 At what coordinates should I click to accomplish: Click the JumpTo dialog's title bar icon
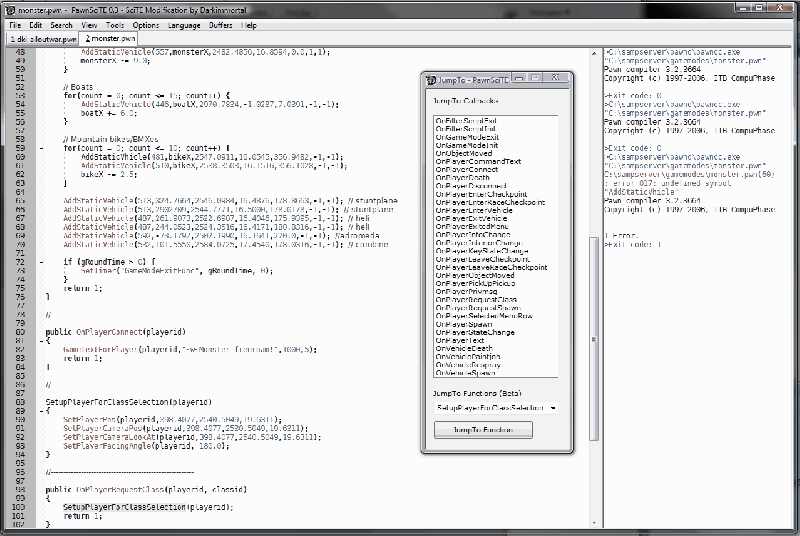[433, 78]
